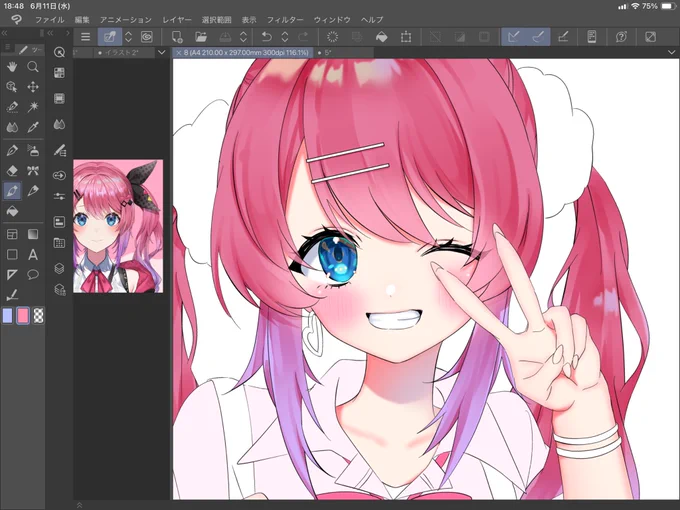
Task: Click the Undo arrow
Action: [267, 37]
